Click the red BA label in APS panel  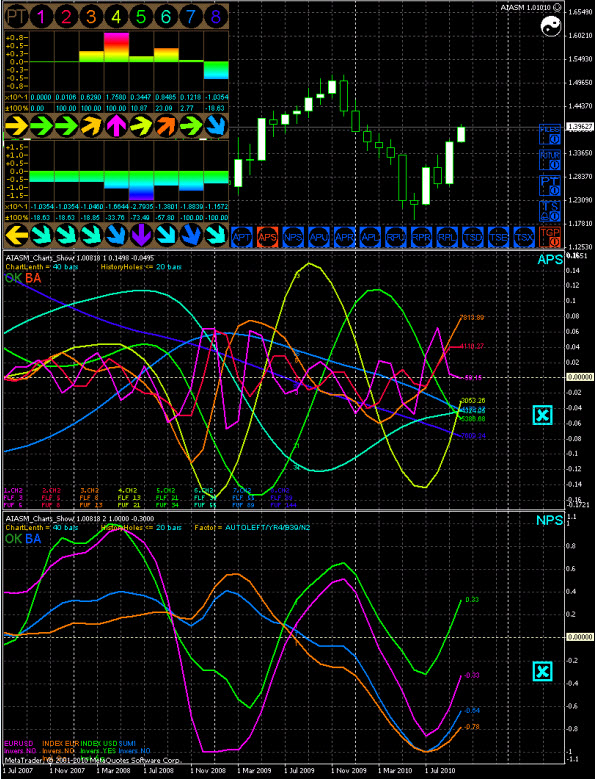(x=33, y=278)
